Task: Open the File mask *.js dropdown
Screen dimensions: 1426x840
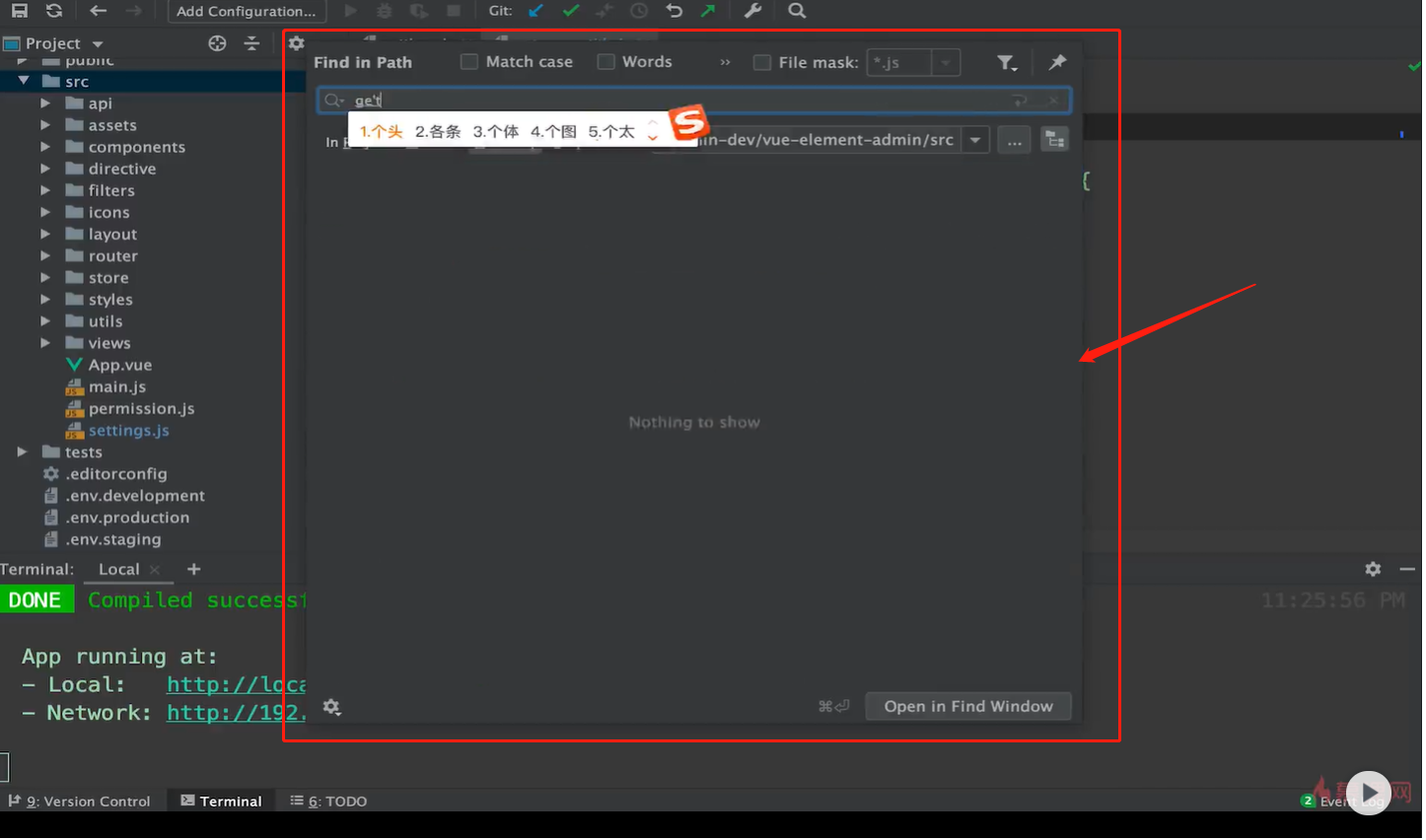Action: pos(945,62)
